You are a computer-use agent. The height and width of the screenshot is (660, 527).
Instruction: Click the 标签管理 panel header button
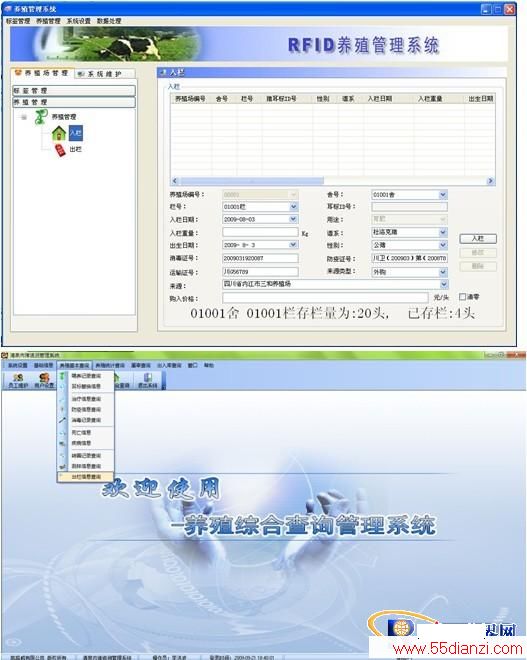[x=74, y=90]
